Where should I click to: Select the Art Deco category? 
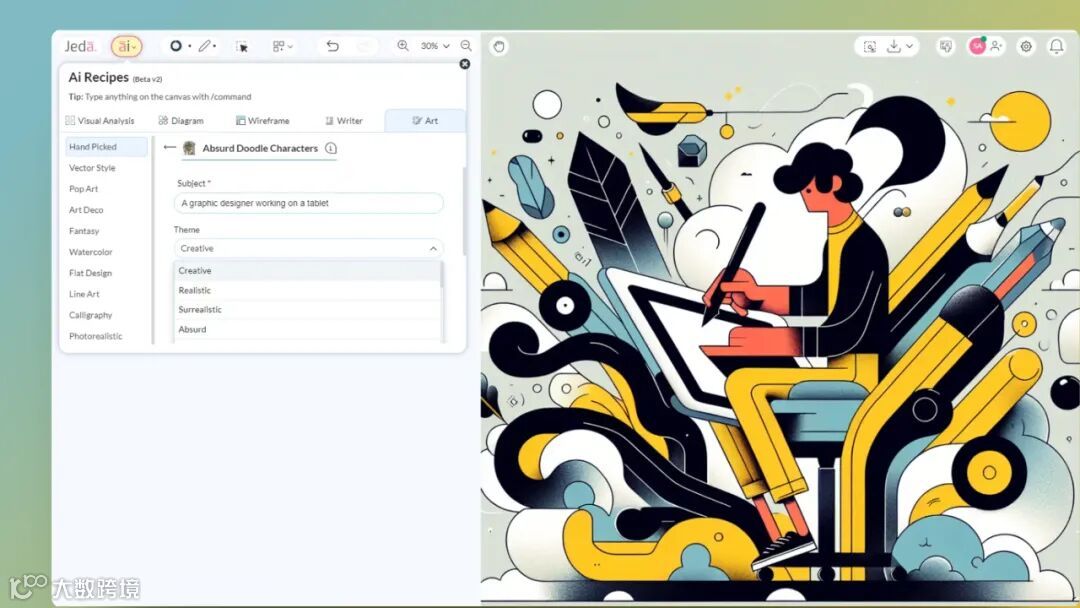(86, 210)
